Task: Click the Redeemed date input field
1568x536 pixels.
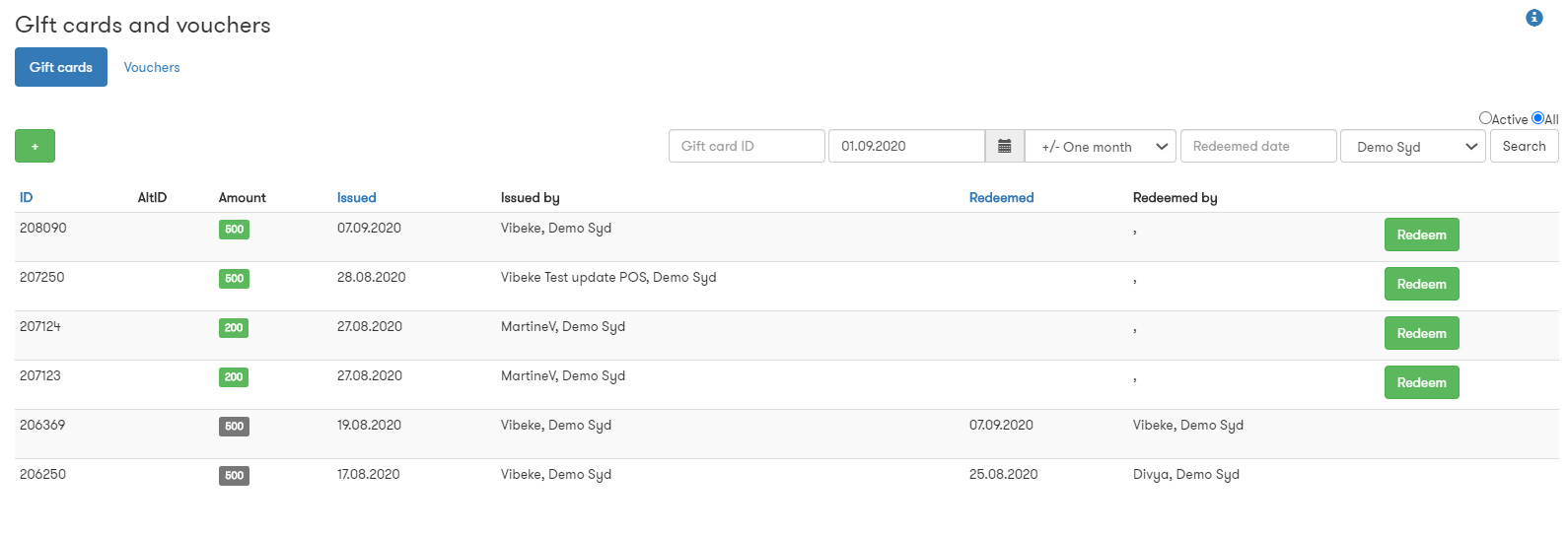Action: coord(1257,146)
